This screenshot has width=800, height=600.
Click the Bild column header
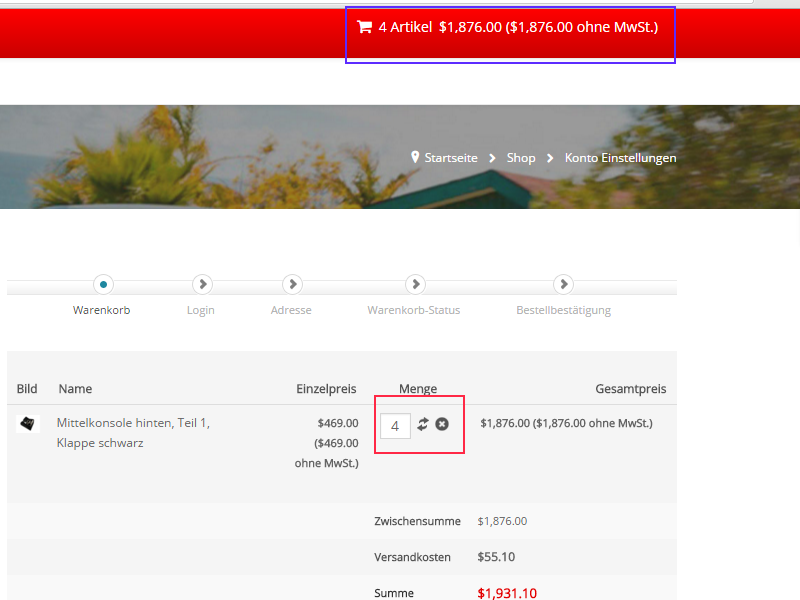coord(27,389)
